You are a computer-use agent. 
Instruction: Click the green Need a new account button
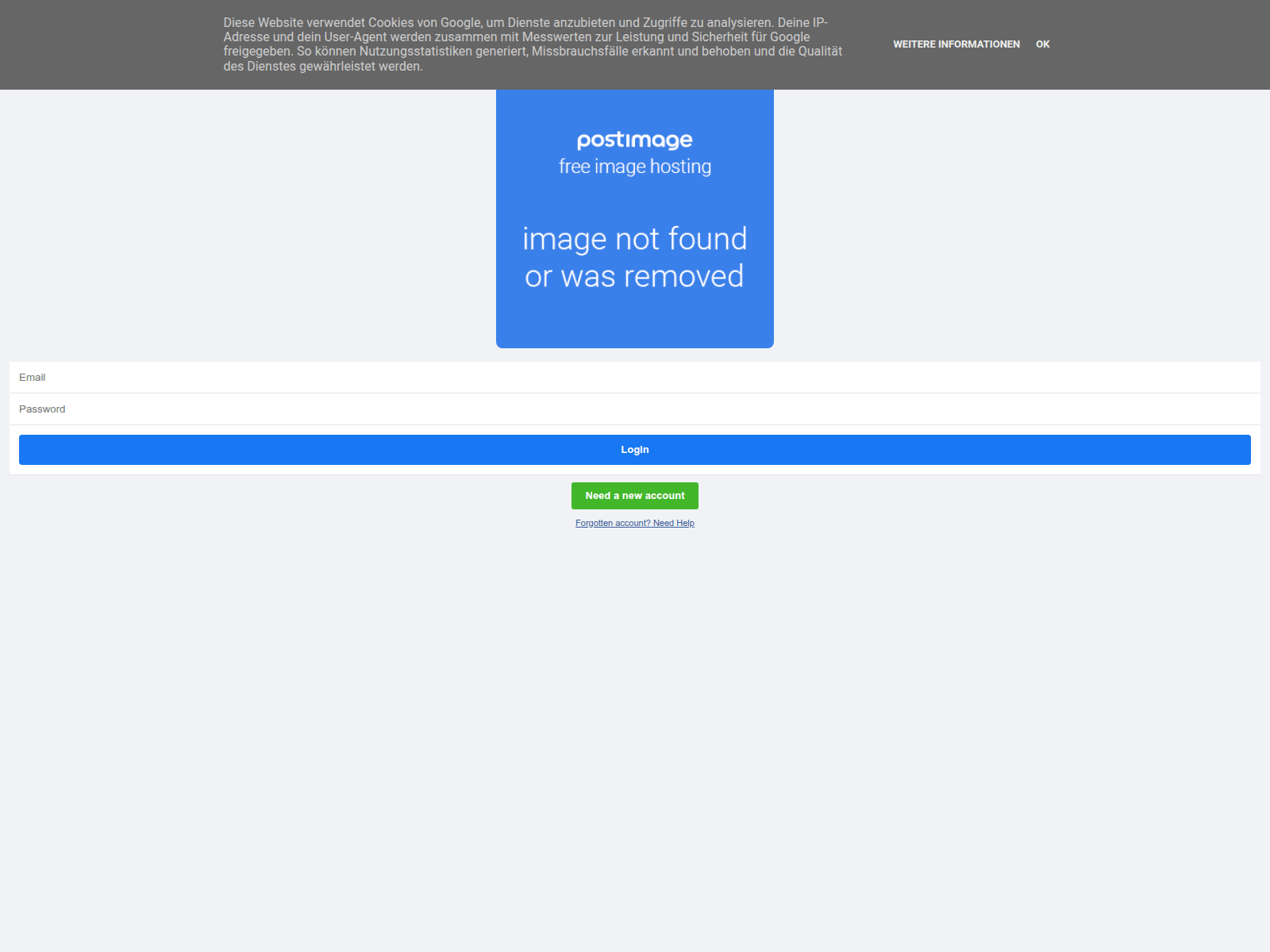click(x=635, y=496)
